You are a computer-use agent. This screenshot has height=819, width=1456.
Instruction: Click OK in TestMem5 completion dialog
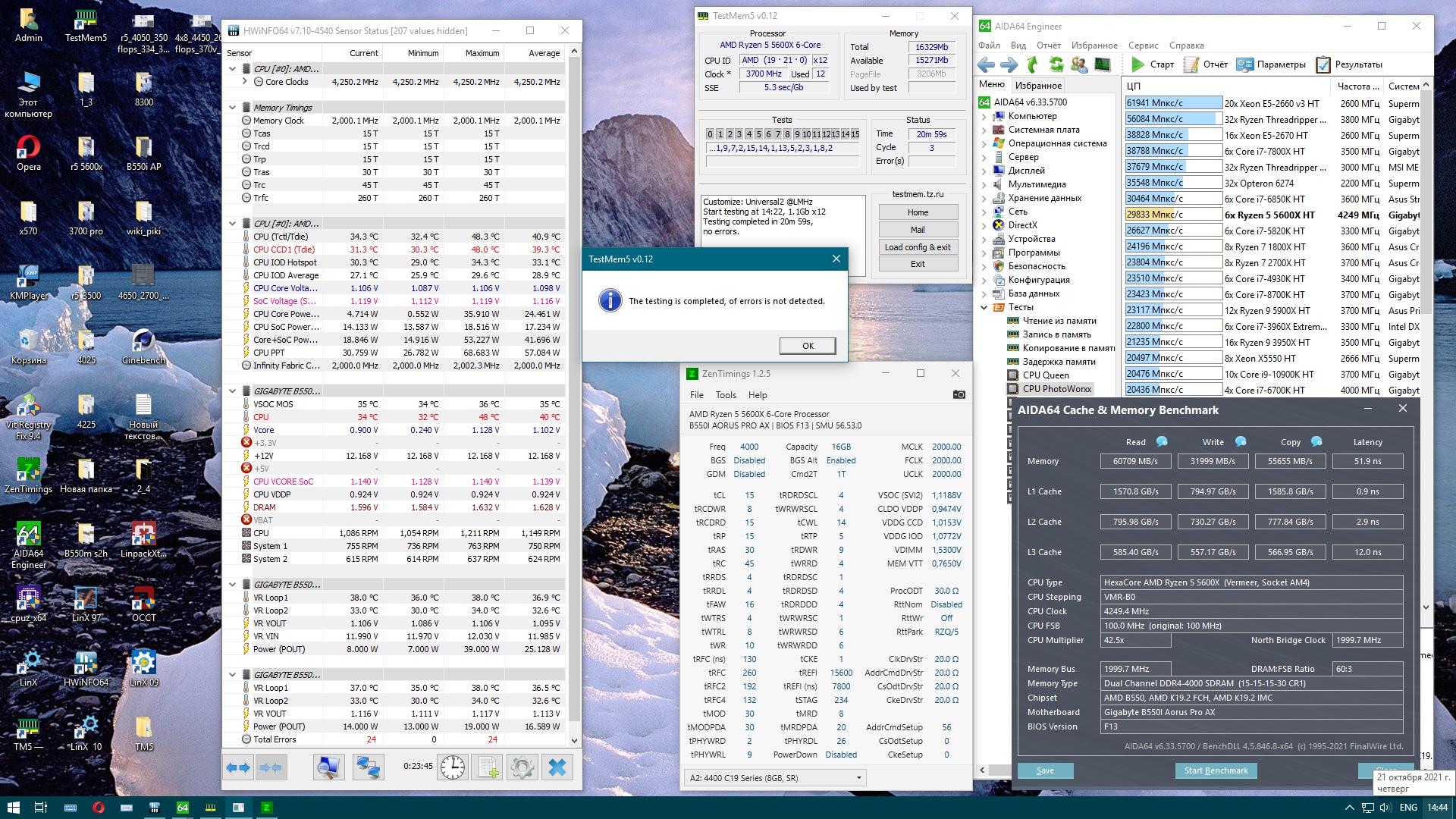click(x=807, y=346)
